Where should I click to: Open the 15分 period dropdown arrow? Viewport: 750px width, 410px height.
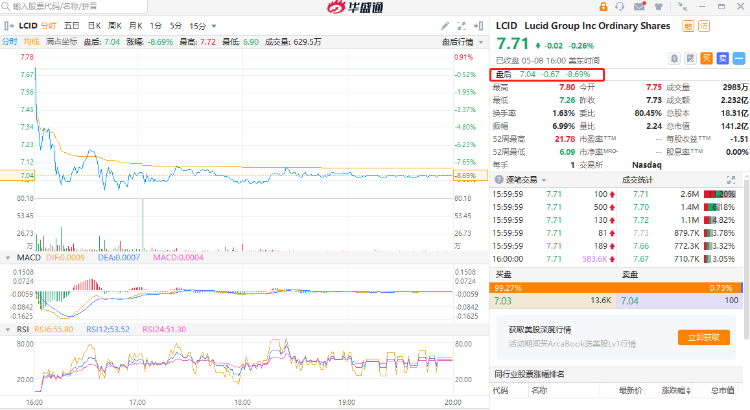pyautogui.click(x=214, y=26)
